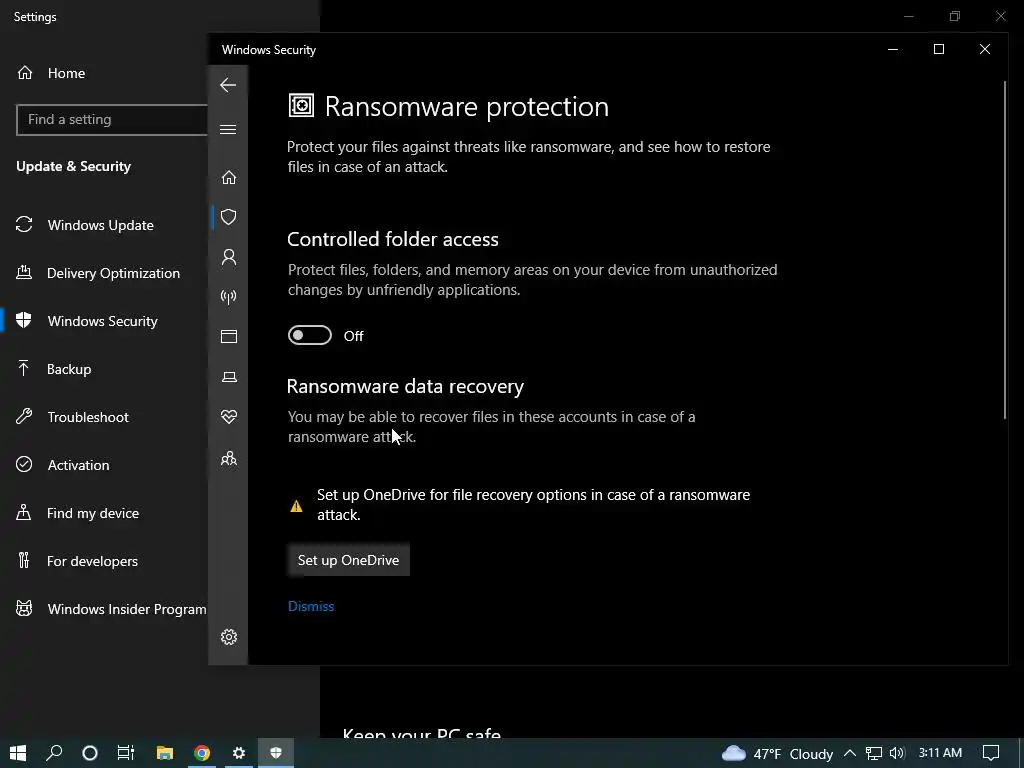The height and width of the screenshot is (768, 1024).
Task: Select the Virus & threat protection shield icon
Action: click(x=229, y=217)
